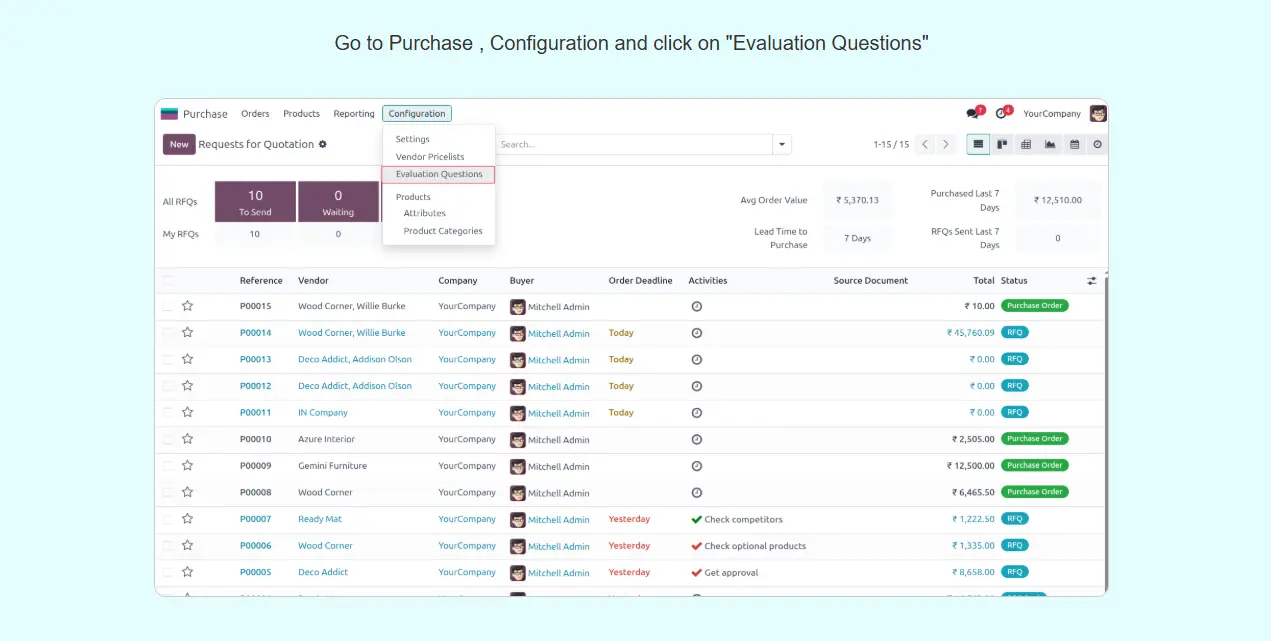
Task: Check the select-all header checkbox
Action: (168, 281)
